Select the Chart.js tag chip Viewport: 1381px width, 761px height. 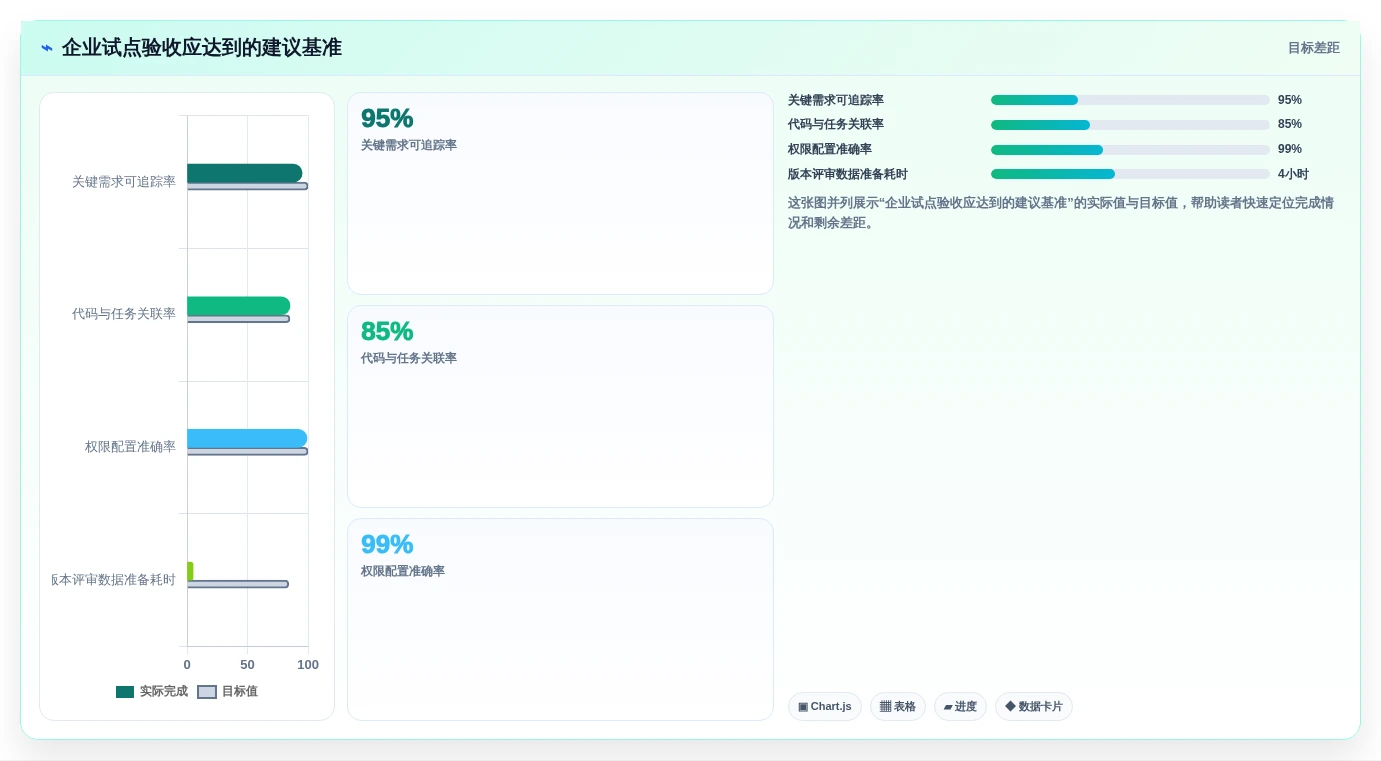coord(825,707)
